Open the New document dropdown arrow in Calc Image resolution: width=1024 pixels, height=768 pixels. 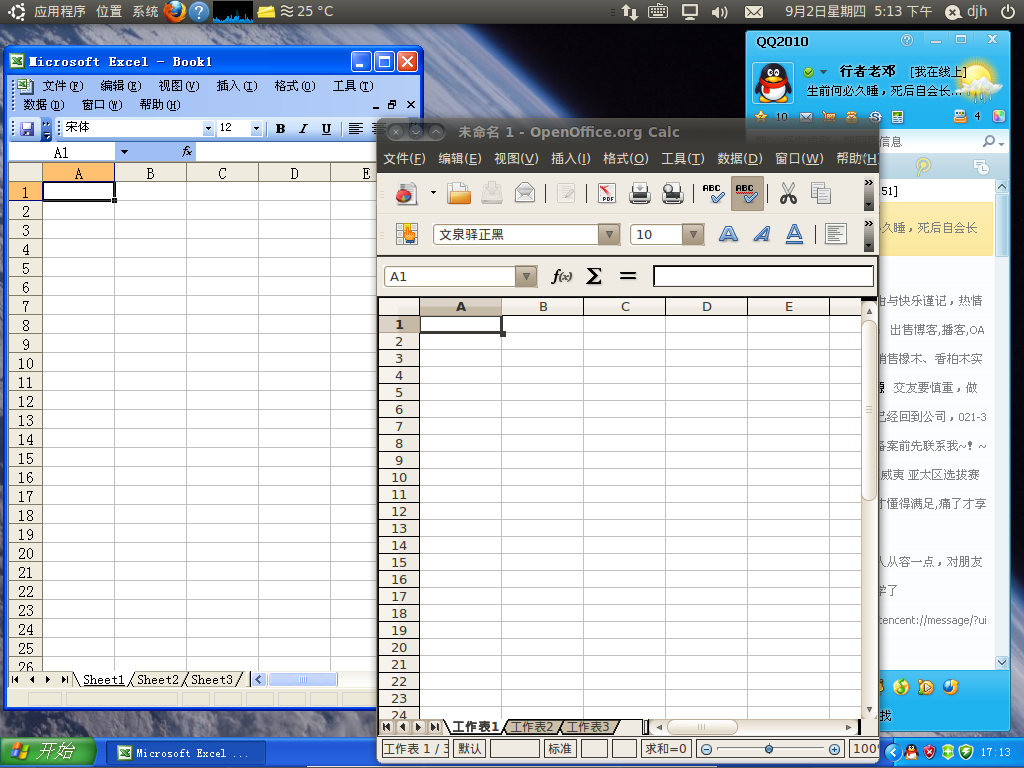432,193
